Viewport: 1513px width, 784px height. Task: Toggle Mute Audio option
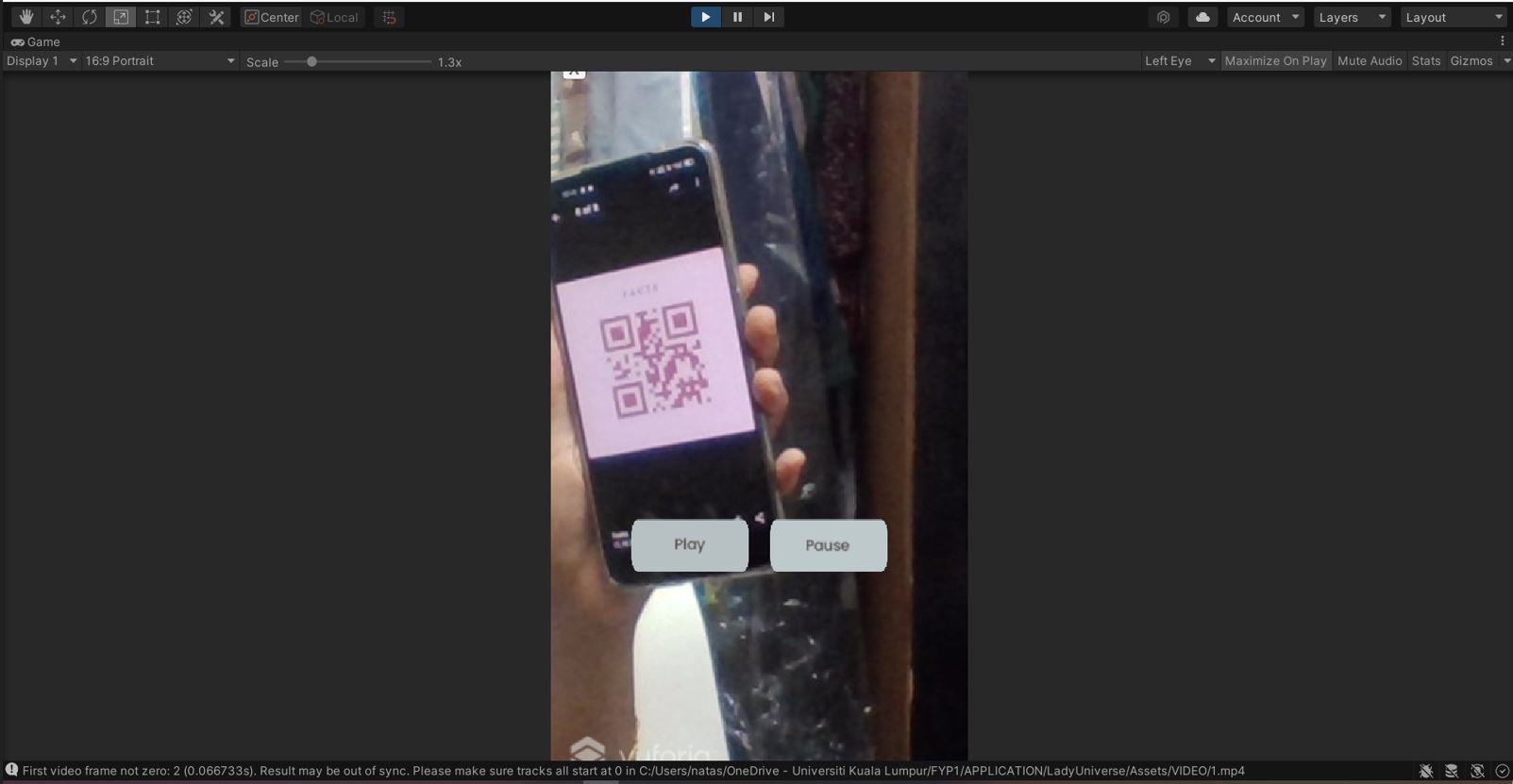tap(1370, 60)
